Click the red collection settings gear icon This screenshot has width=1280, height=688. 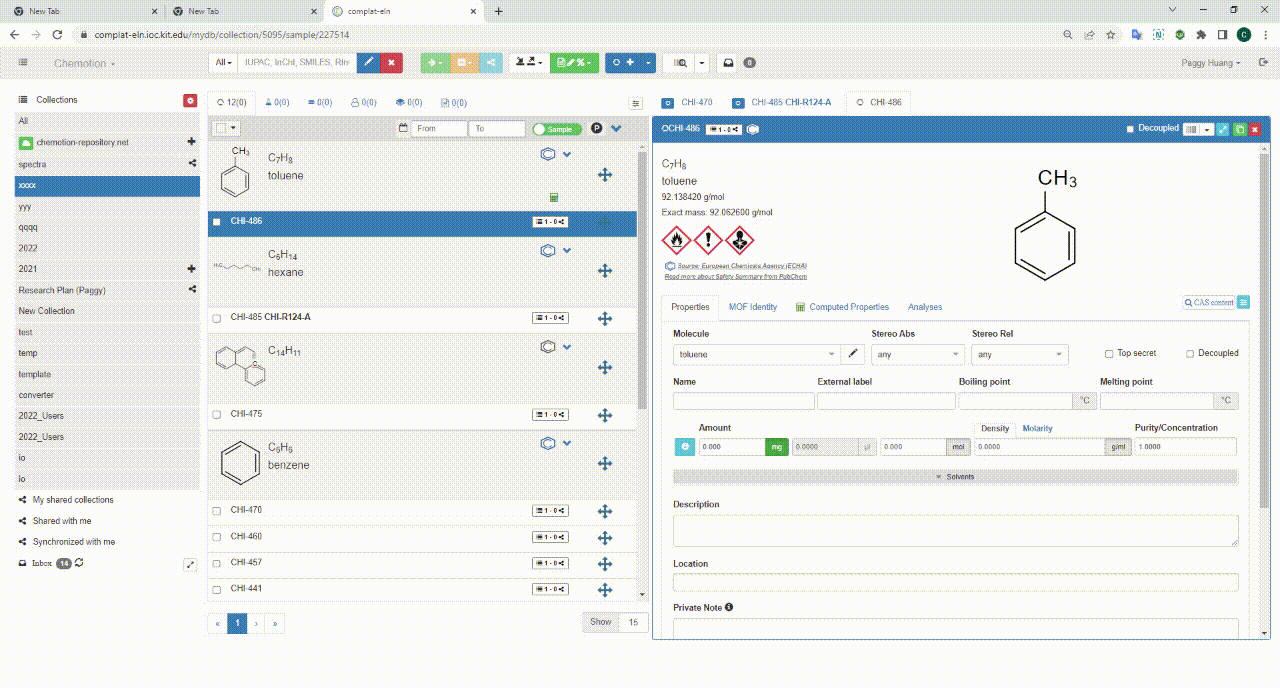click(x=190, y=100)
